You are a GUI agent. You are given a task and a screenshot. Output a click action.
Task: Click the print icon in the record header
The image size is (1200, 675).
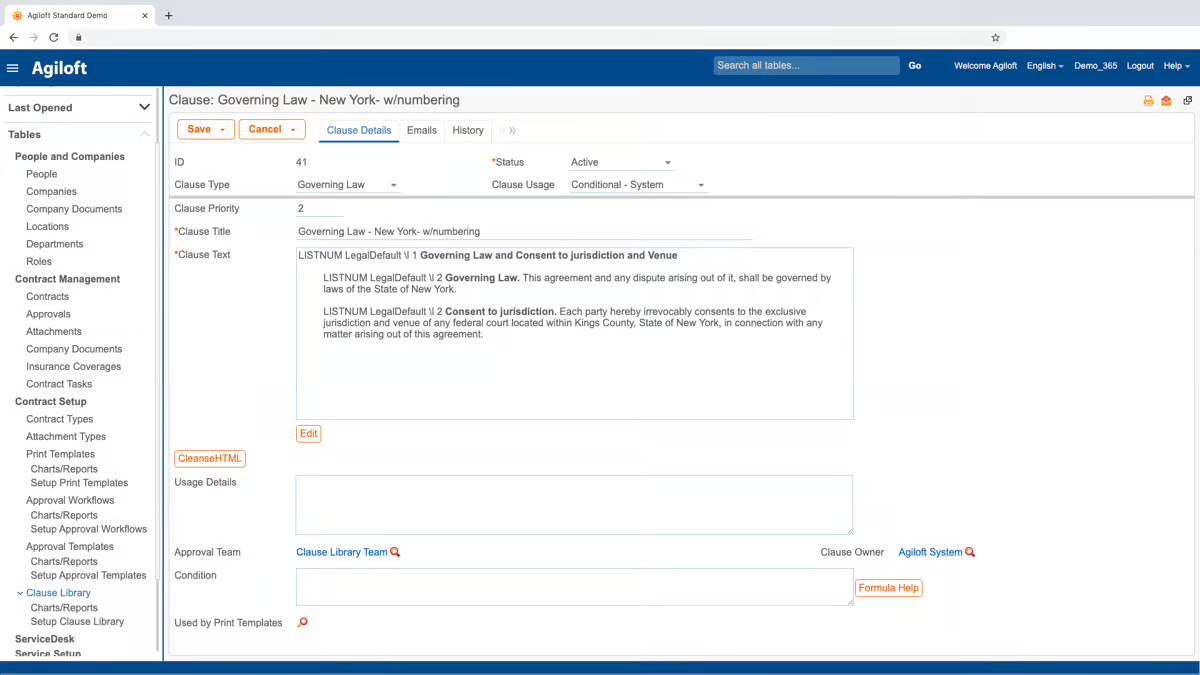[x=1147, y=100]
